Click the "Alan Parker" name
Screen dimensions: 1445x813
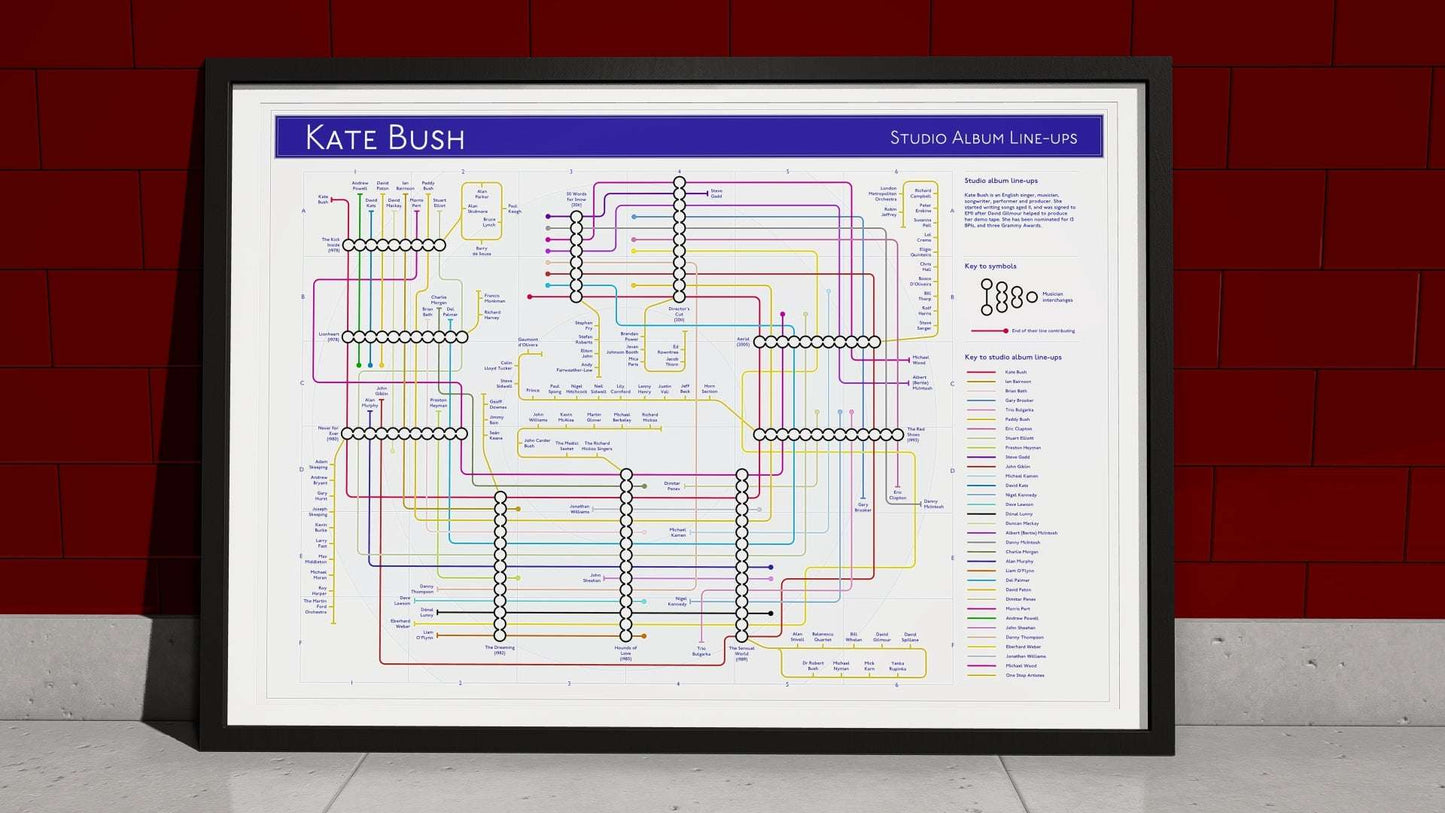click(482, 193)
